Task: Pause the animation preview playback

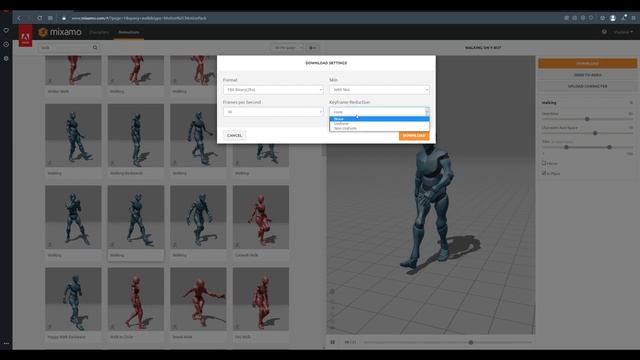Action: [333, 342]
